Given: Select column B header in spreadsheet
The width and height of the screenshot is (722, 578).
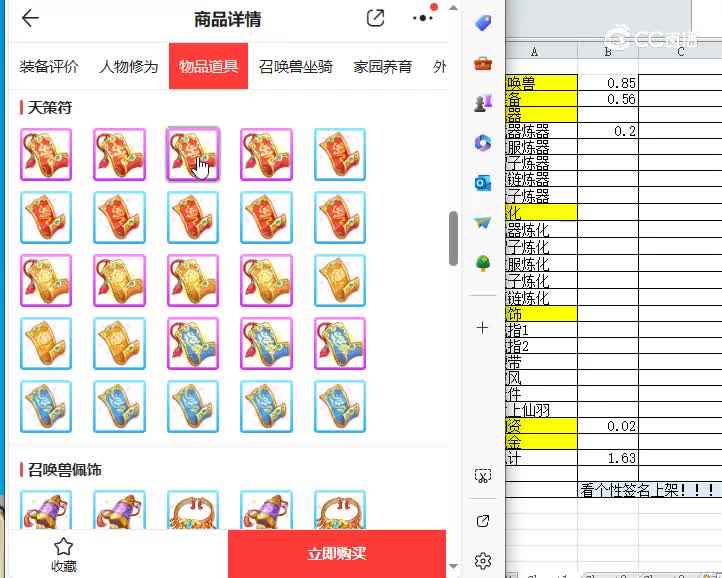Looking at the screenshot, I should coord(608,52).
